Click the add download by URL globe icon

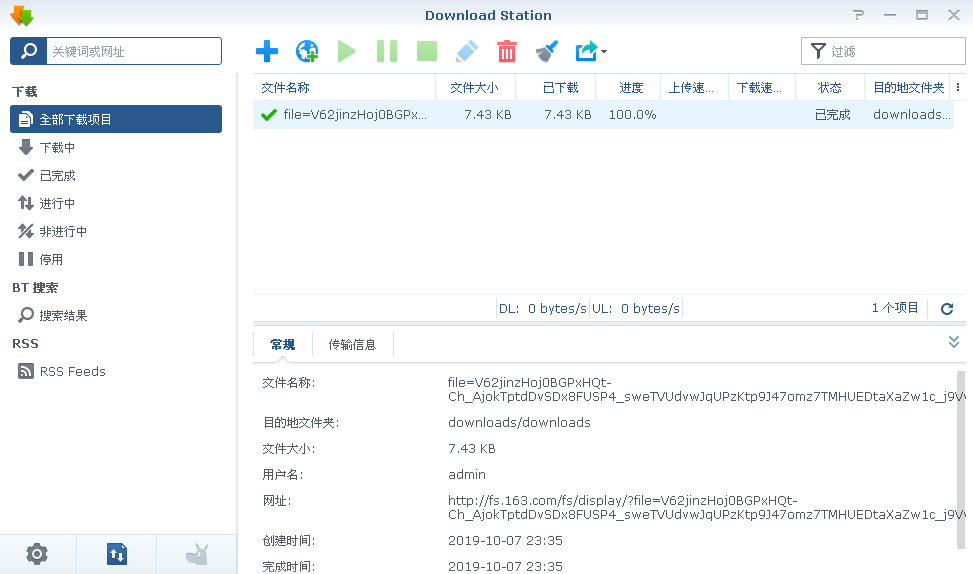point(307,51)
